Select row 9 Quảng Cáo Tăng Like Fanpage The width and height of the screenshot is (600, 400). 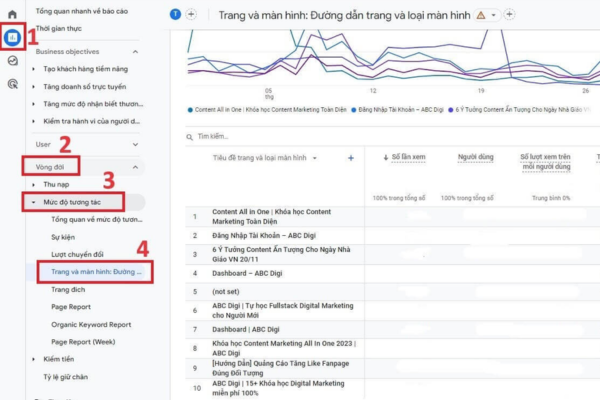[x=281, y=368]
